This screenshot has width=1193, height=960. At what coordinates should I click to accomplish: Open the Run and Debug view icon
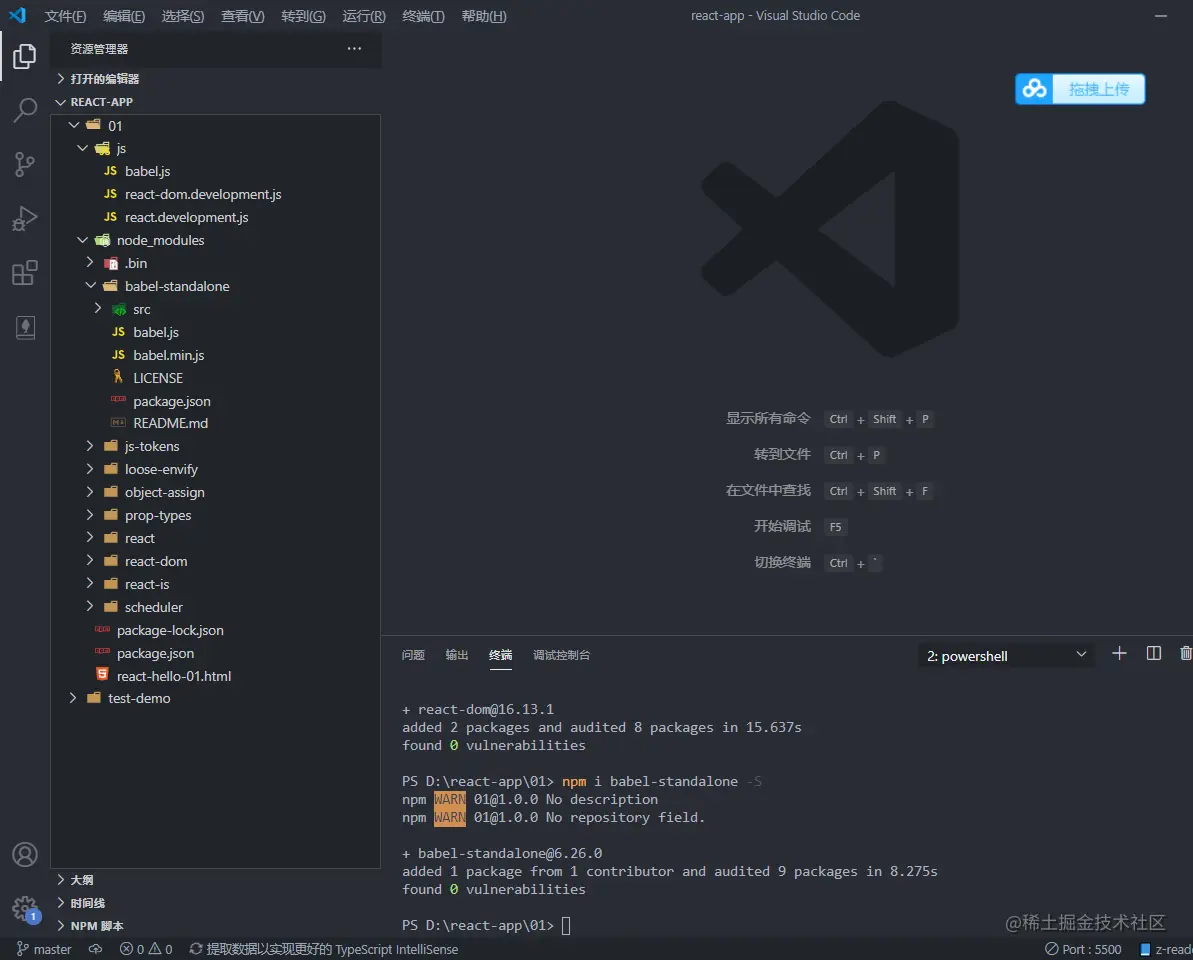coord(24,218)
